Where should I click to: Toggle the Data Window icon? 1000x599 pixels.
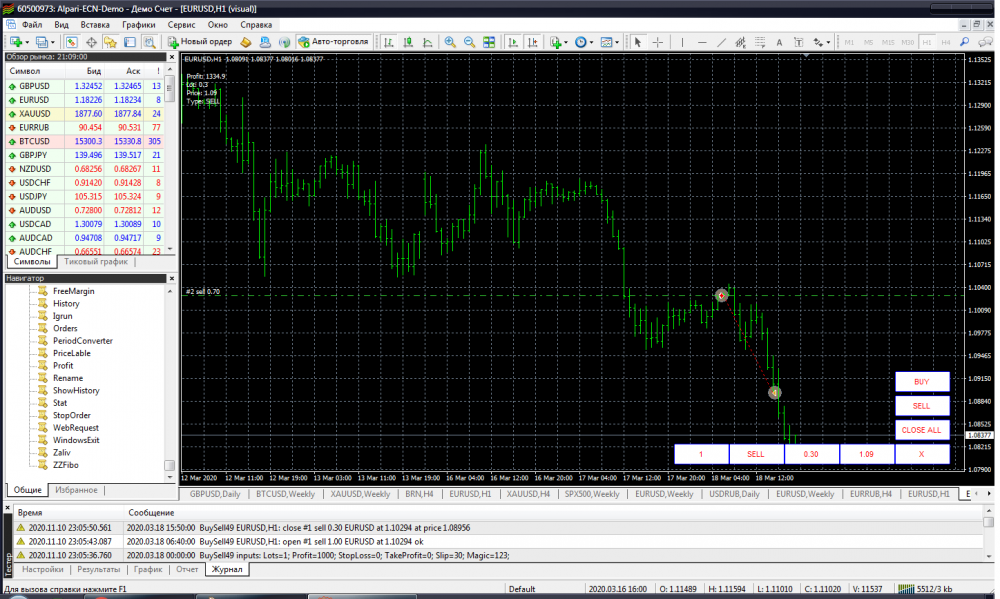91,42
